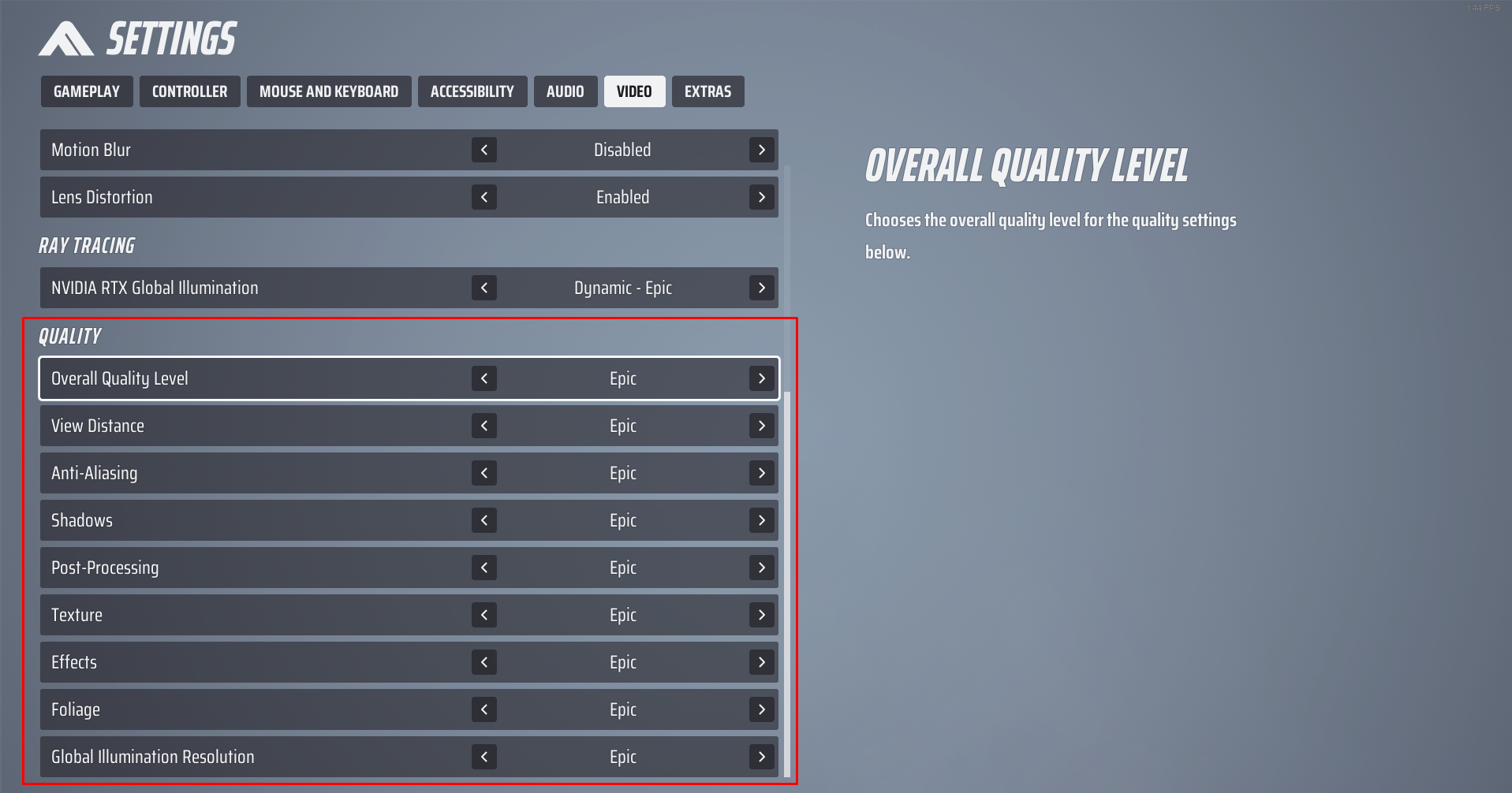Open the Extras tab
Screen dimensions: 1512x793
[707, 91]
